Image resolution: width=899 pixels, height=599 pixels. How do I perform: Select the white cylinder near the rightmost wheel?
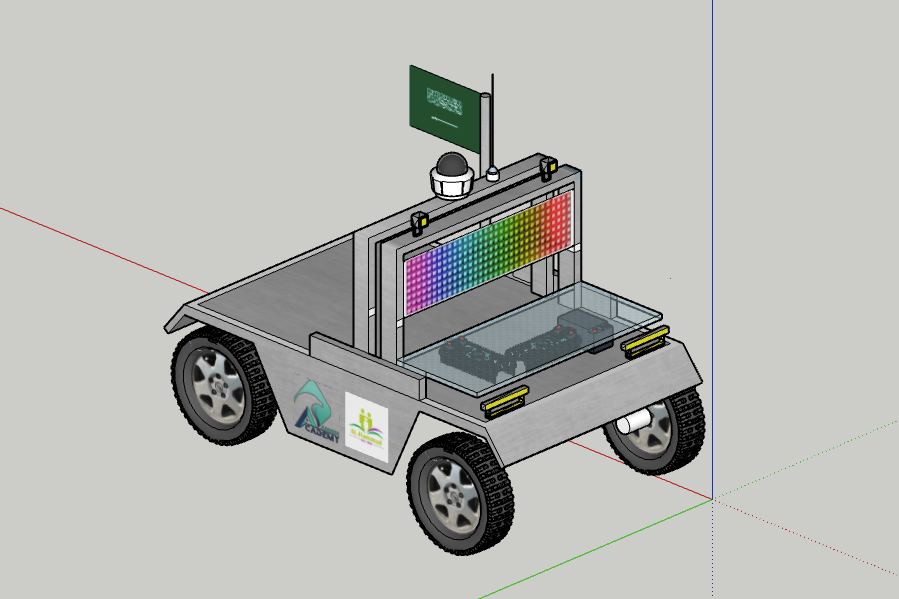635,421
